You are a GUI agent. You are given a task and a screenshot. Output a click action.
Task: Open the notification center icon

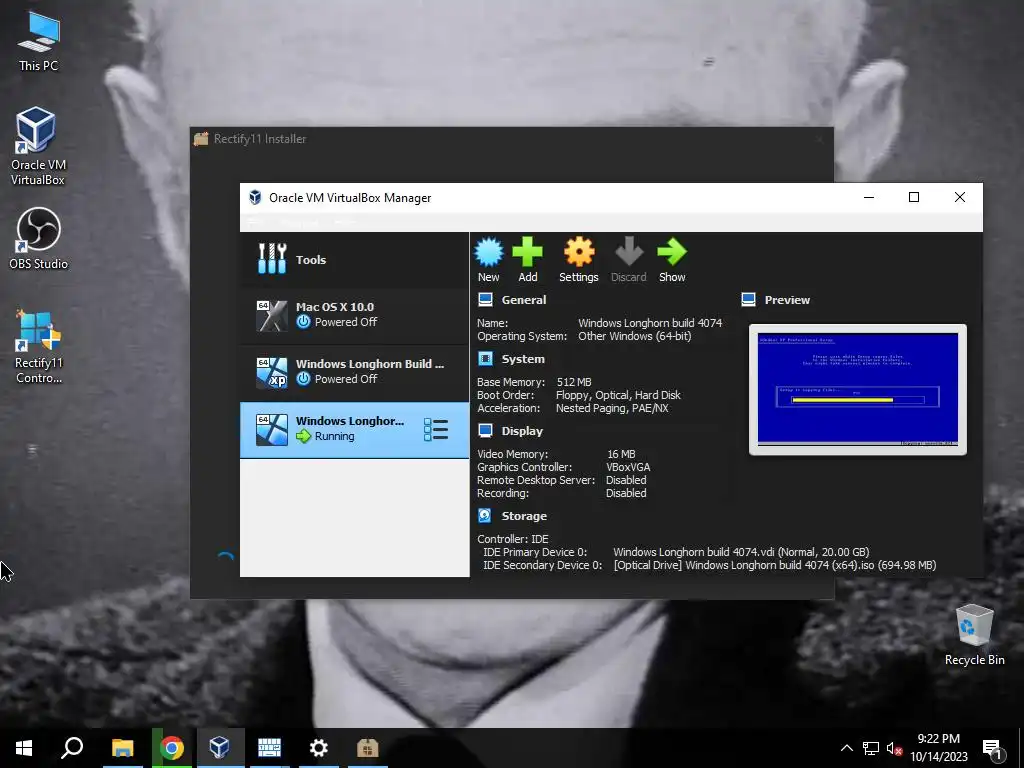(x=993, y=750)
